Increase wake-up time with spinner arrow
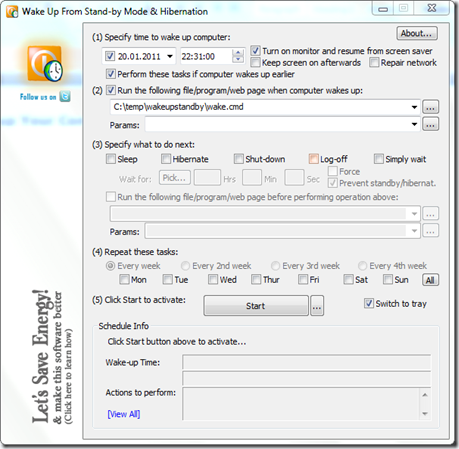 [238, 53]
